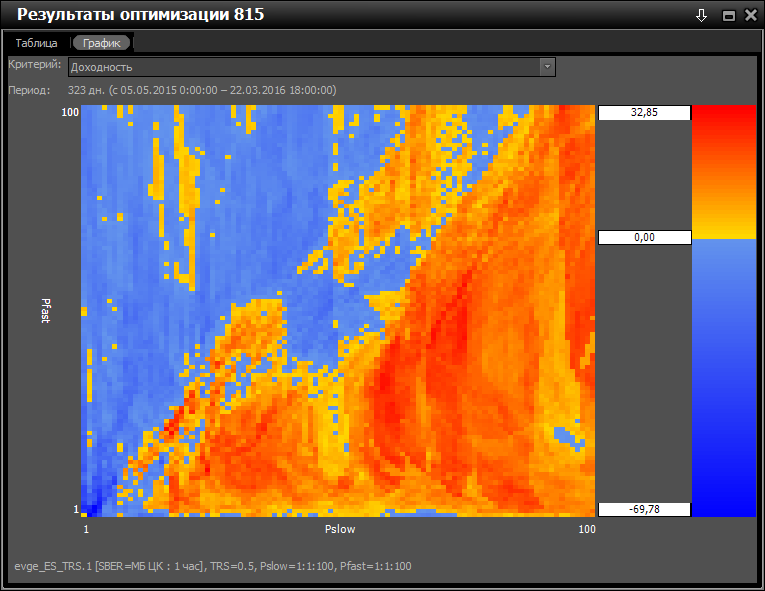Click the X-axis right tick label 100
The image size is (765, 591).
586,529
